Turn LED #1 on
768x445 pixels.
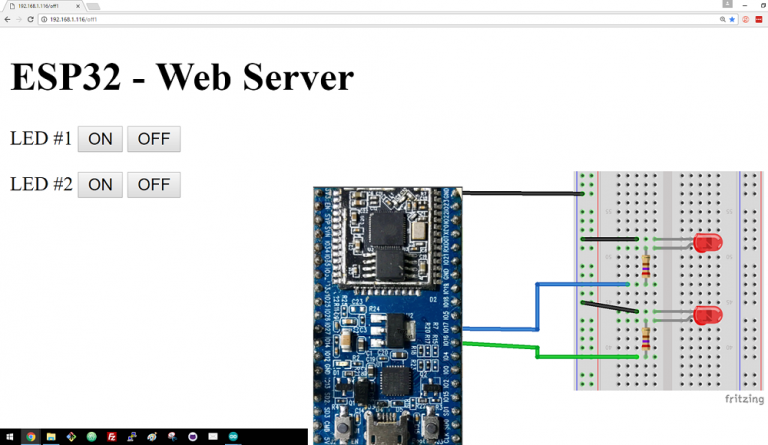100,139
